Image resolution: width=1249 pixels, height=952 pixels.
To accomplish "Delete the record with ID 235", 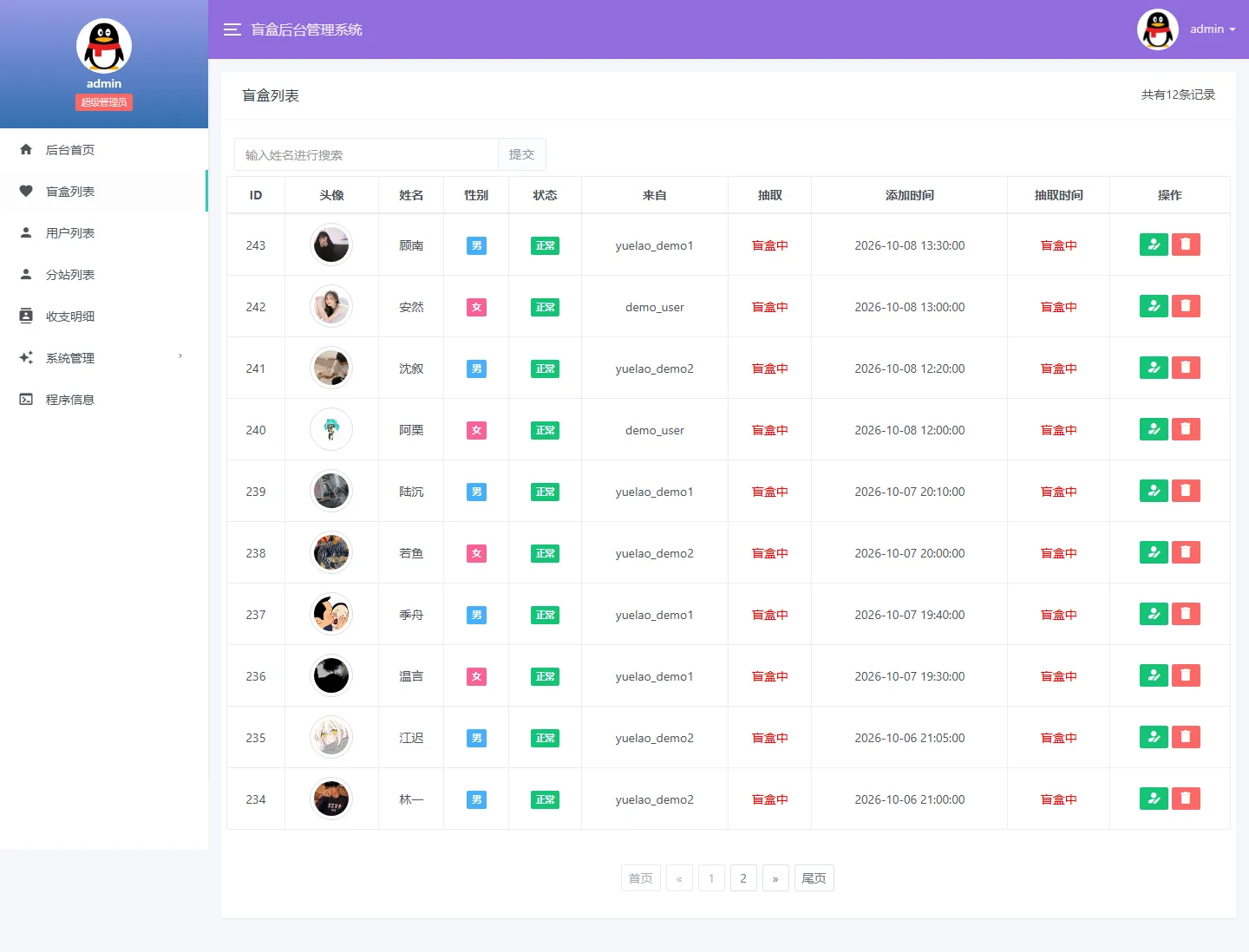I will [1186, 737].
